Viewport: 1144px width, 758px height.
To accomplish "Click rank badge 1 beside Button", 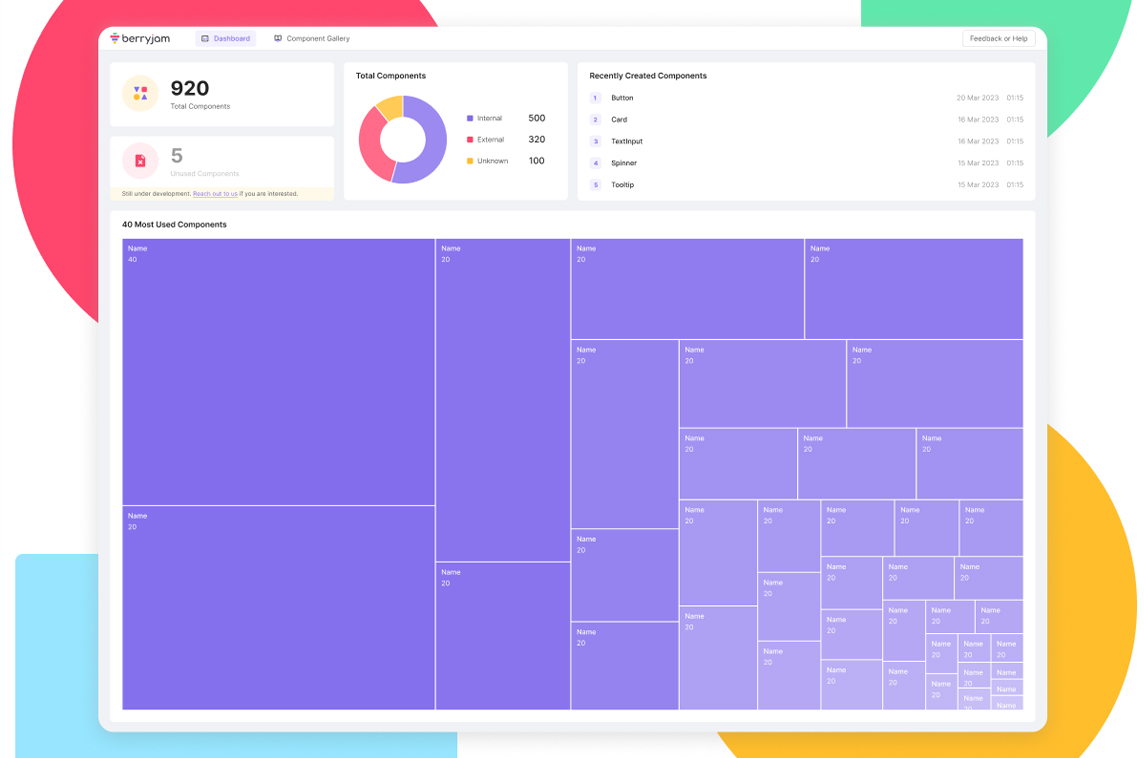I will point(595,98).
